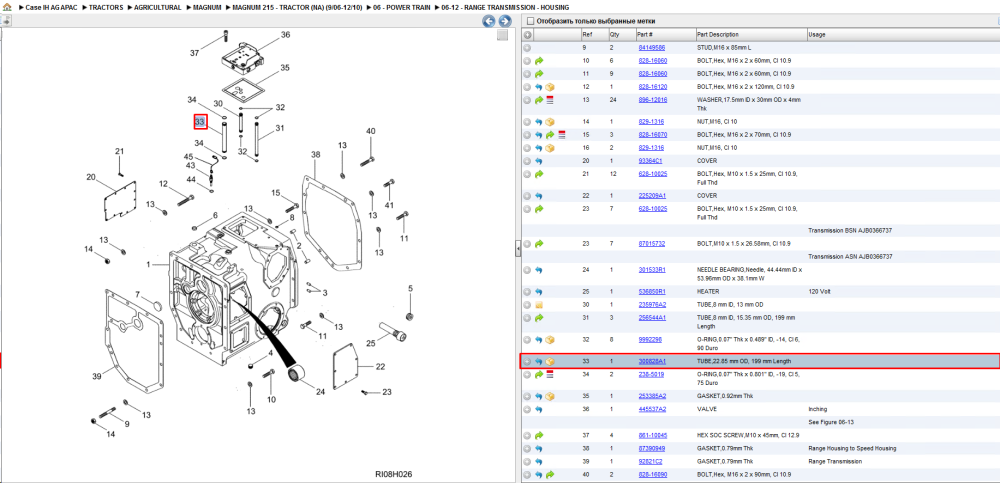Image resolution: width=1000 pixels, height=483 pixels.
Task: Click the green arrow icon in Ref 40 row
Action: coord(550,475)
